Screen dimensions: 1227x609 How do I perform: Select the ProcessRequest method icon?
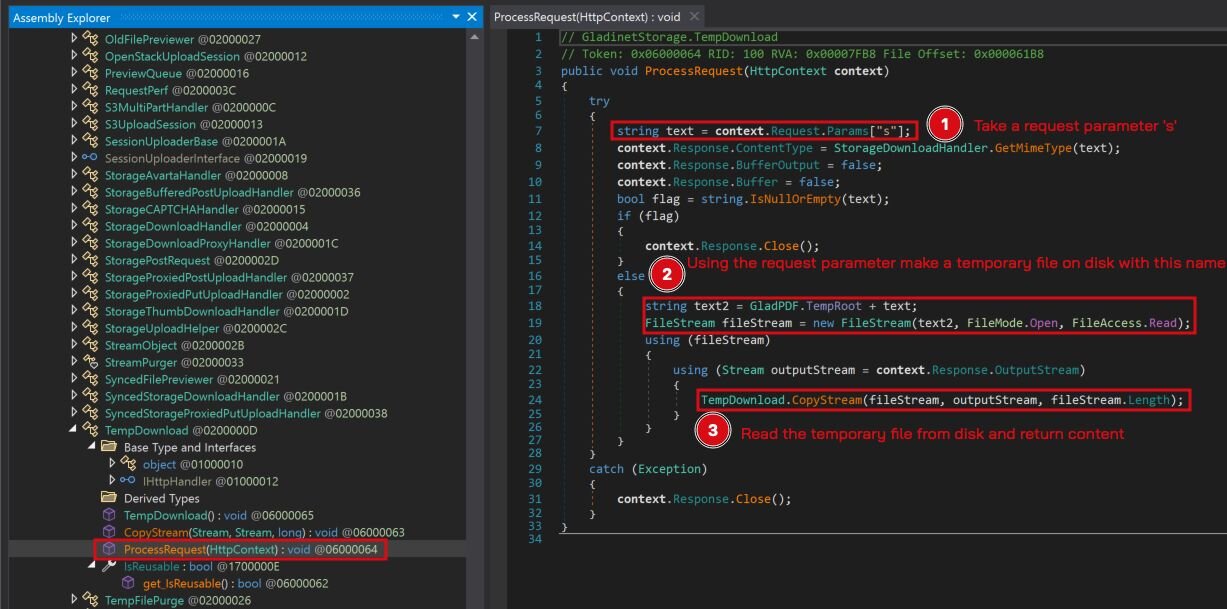108,549
